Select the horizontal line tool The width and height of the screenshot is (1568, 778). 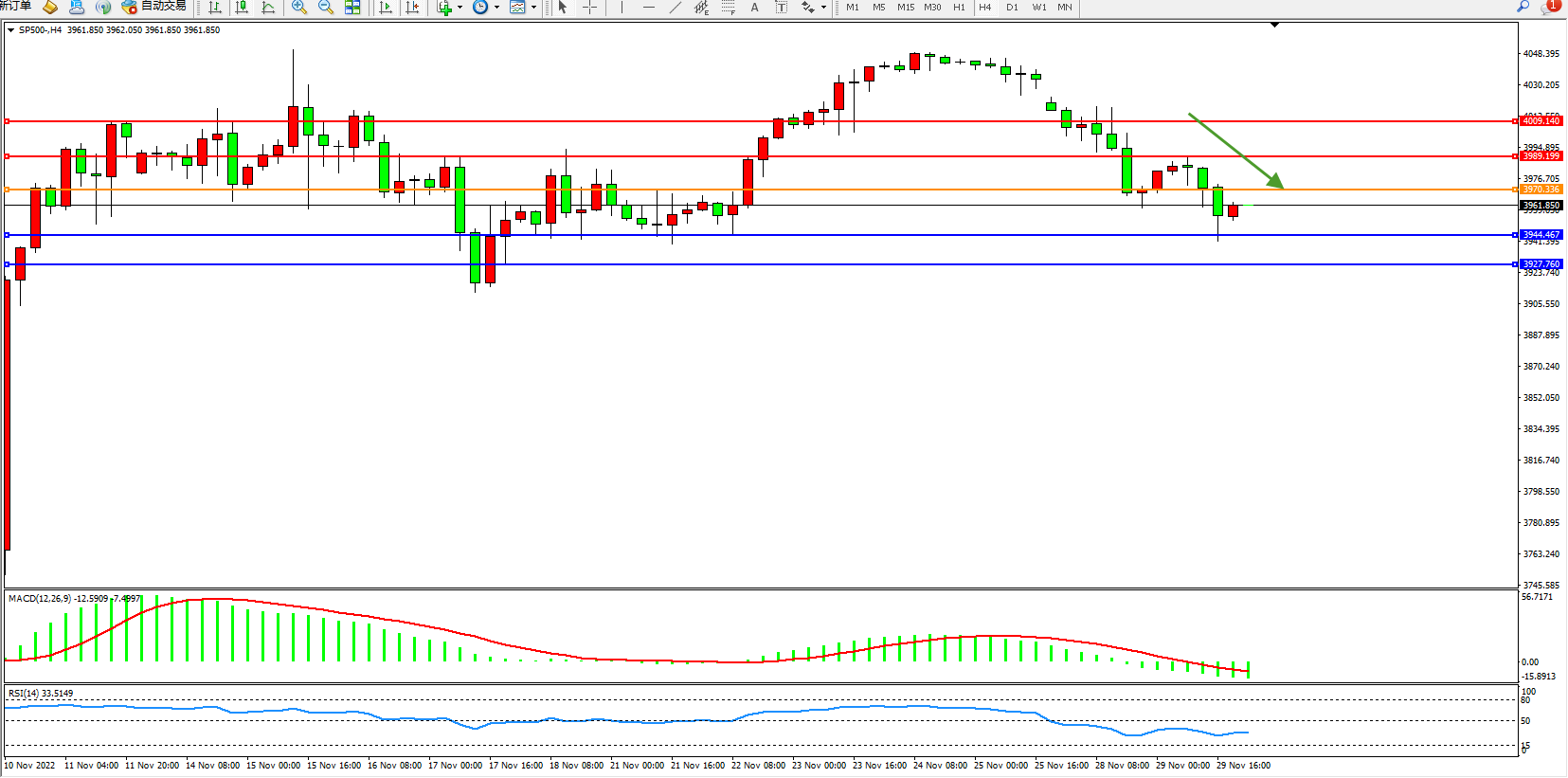(x=648, y=8)
